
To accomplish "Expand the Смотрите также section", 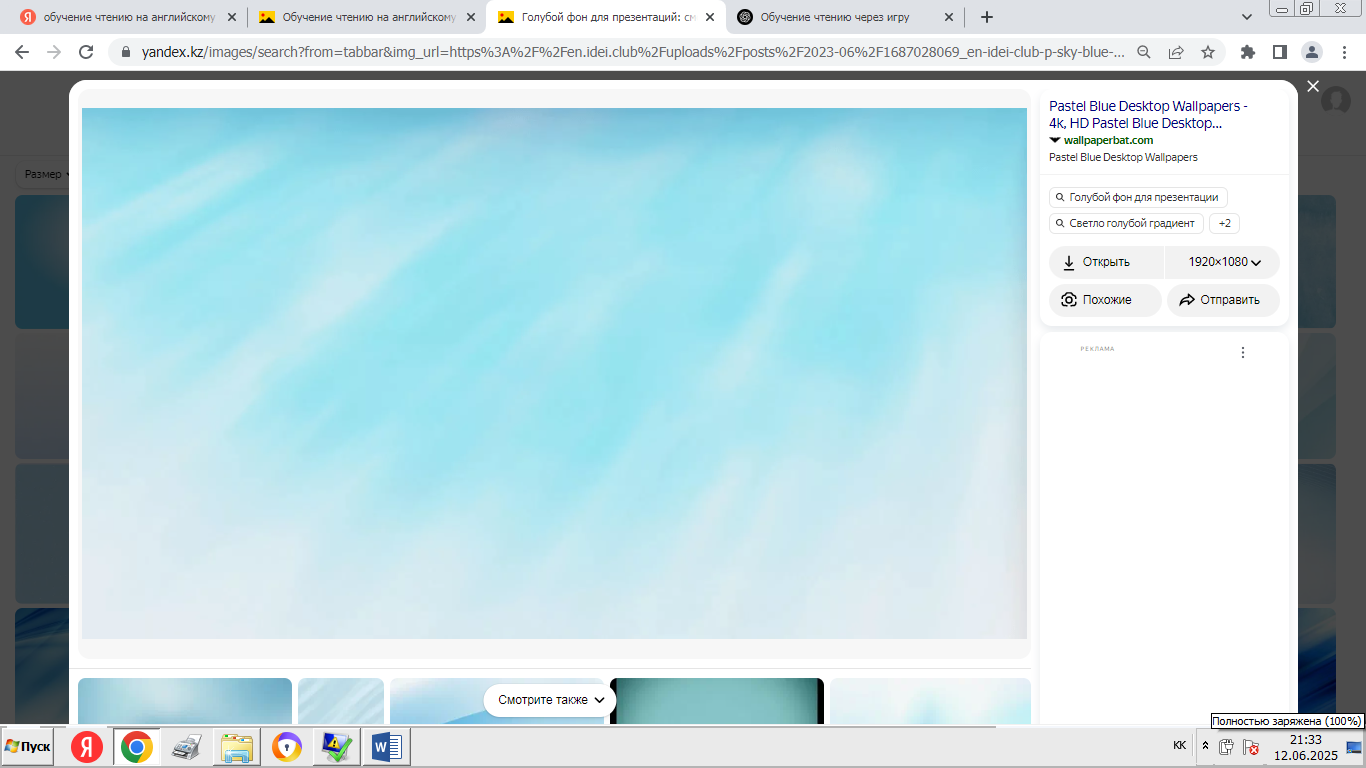I will click(550, 700).
